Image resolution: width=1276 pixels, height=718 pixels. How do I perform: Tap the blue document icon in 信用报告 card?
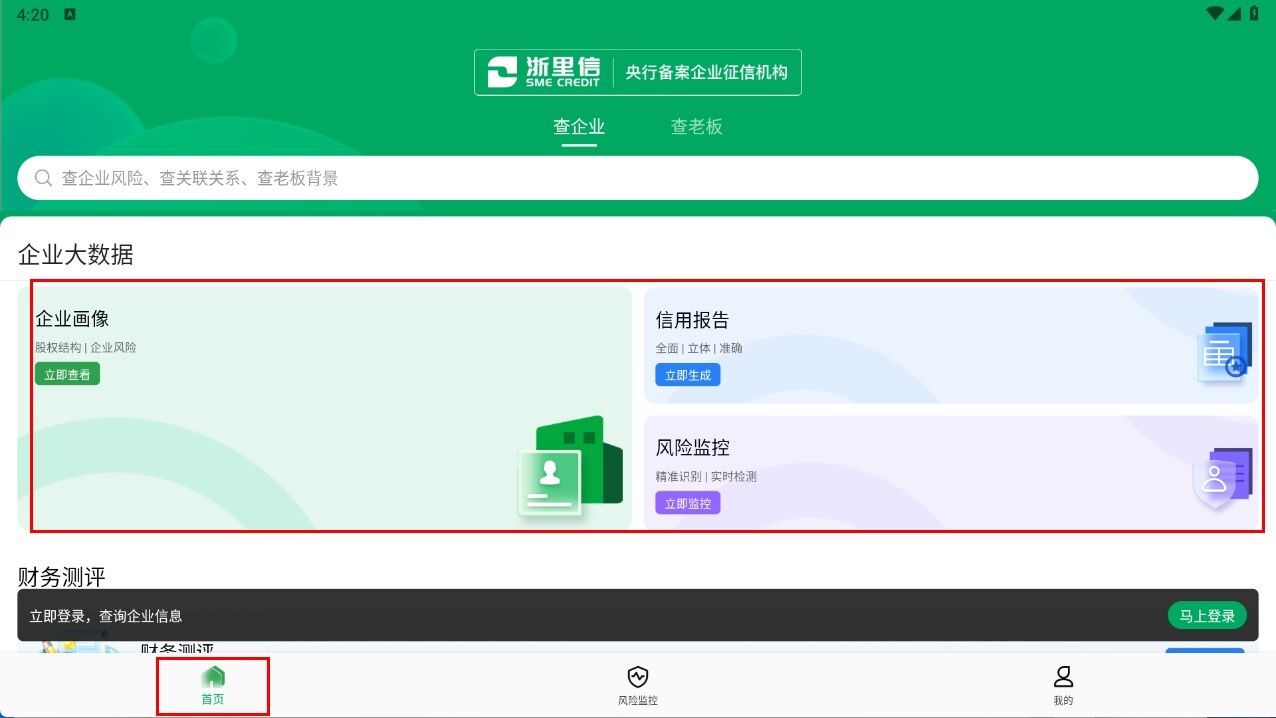1224,352
